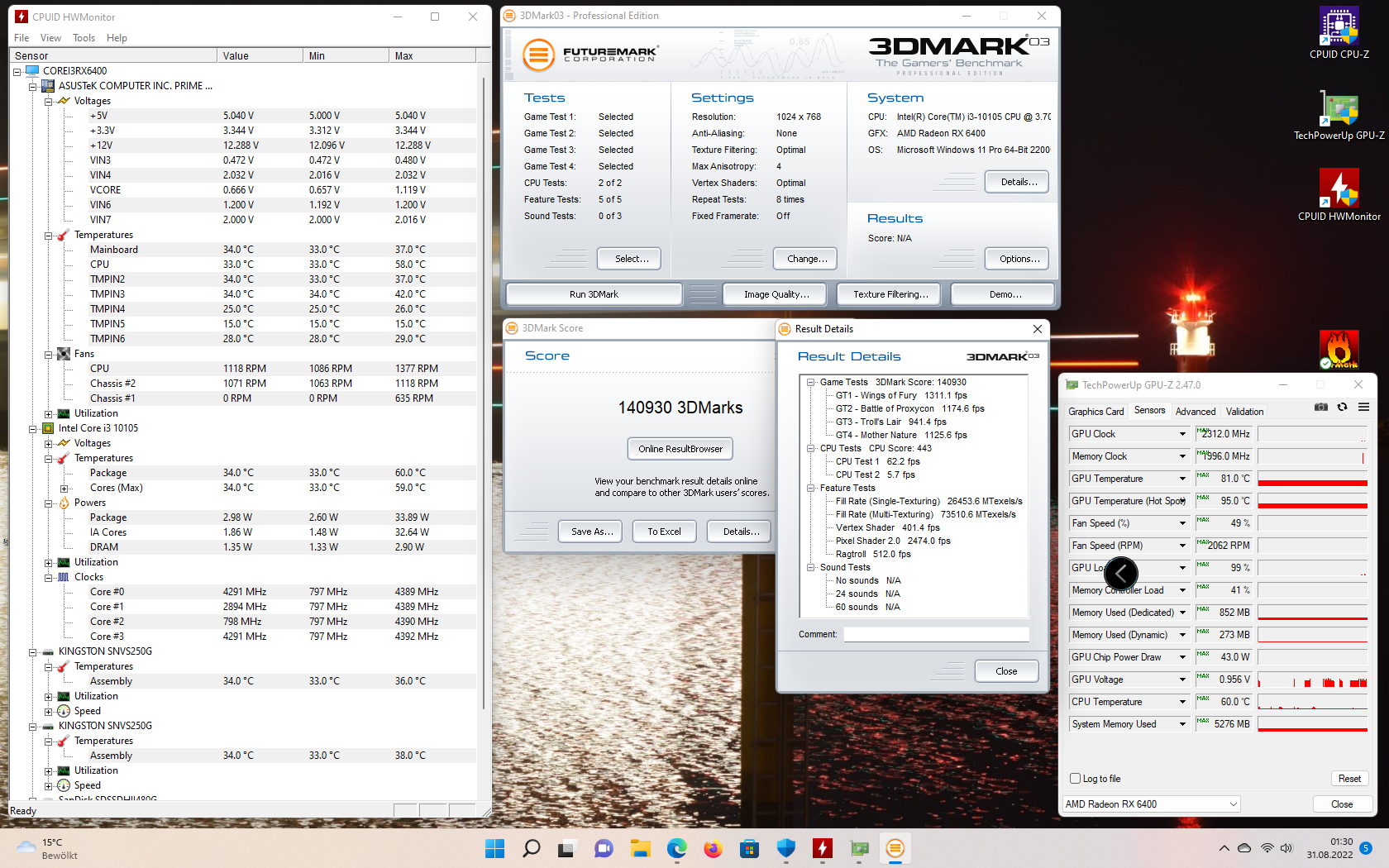Screen dimensions: 1389x868
Task: Open the GPU Clock sensor dropdown
Action: [x=1182, y=434]
